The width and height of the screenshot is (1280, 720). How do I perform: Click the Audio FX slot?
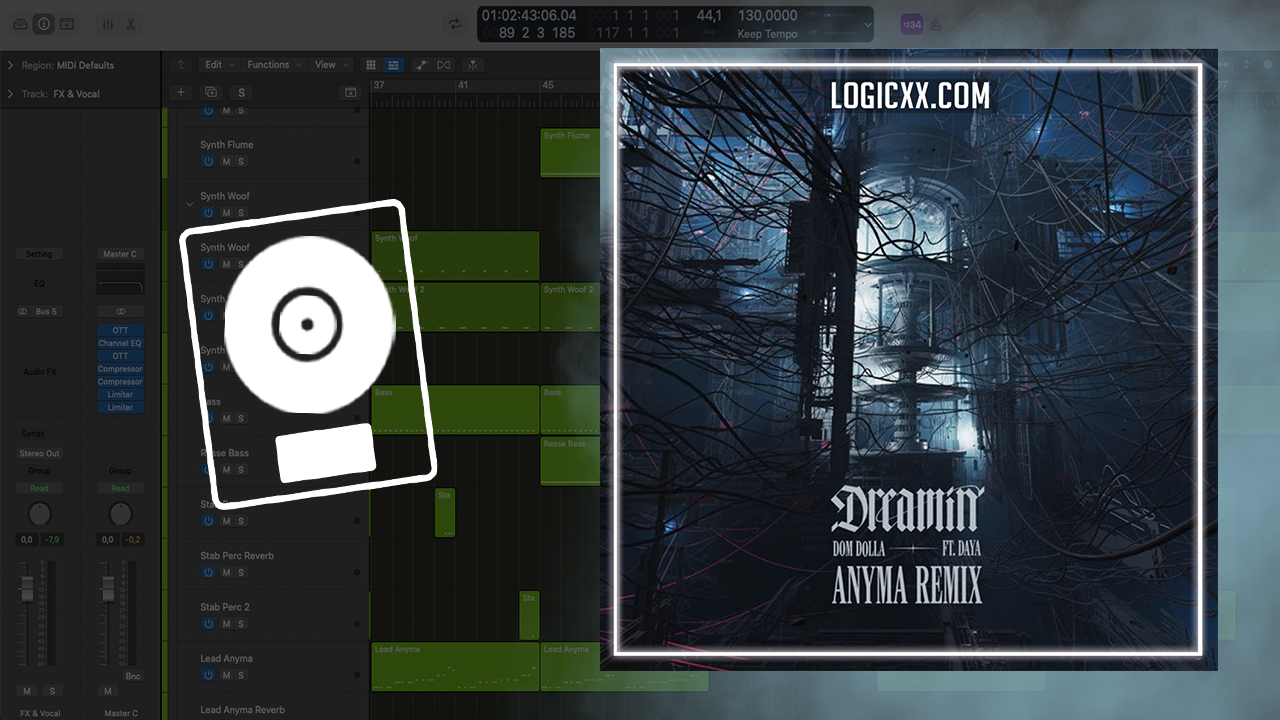pos(39,372)
